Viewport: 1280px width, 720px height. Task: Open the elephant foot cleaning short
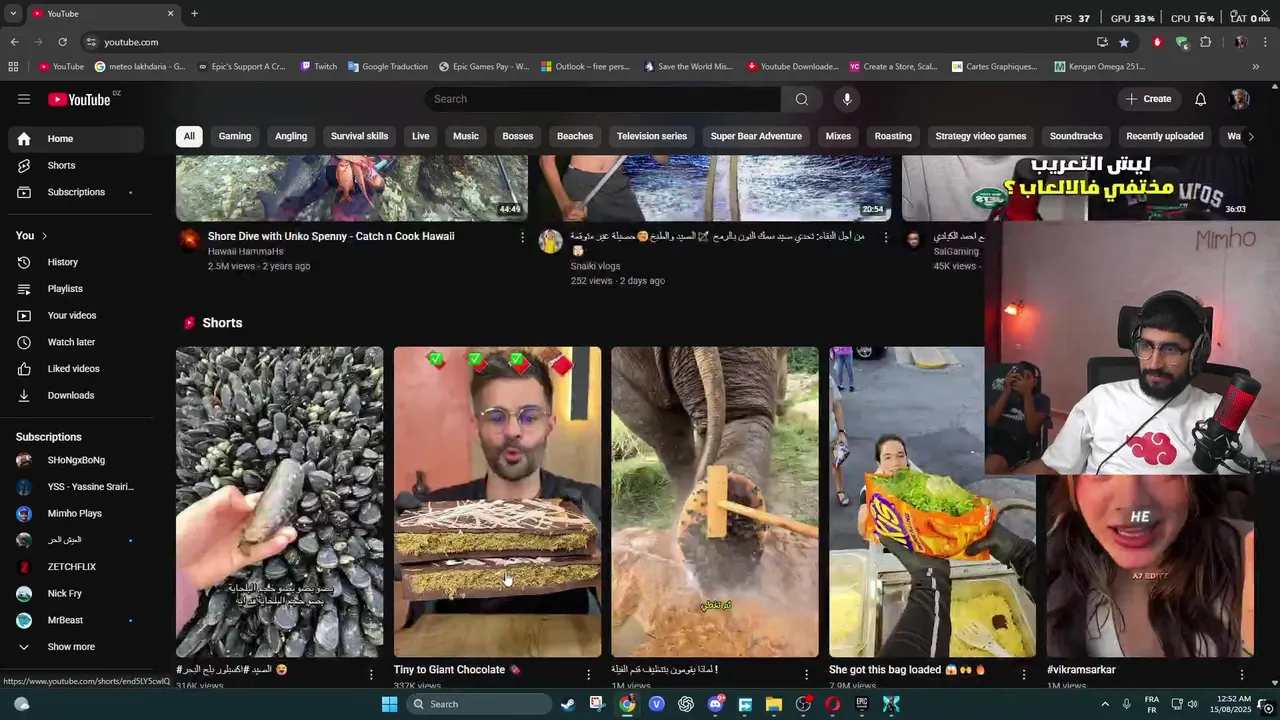point(715,502)
